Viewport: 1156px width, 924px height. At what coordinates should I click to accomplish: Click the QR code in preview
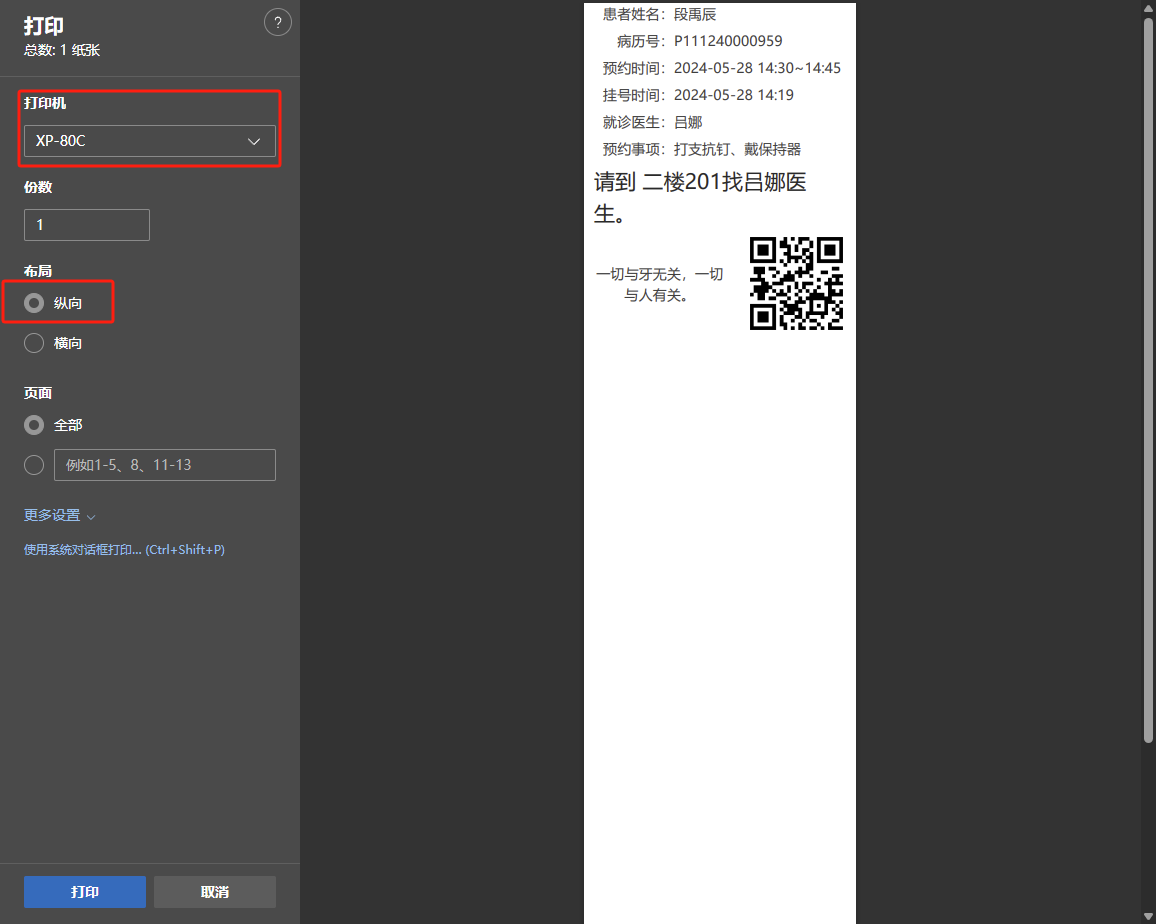(x=796, y=283)
